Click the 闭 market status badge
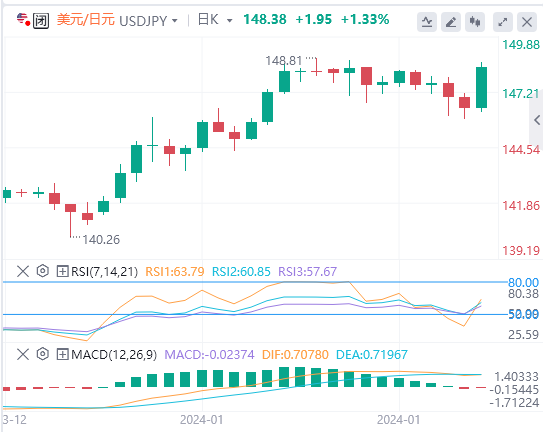543x432 pixels. [41, 20]
